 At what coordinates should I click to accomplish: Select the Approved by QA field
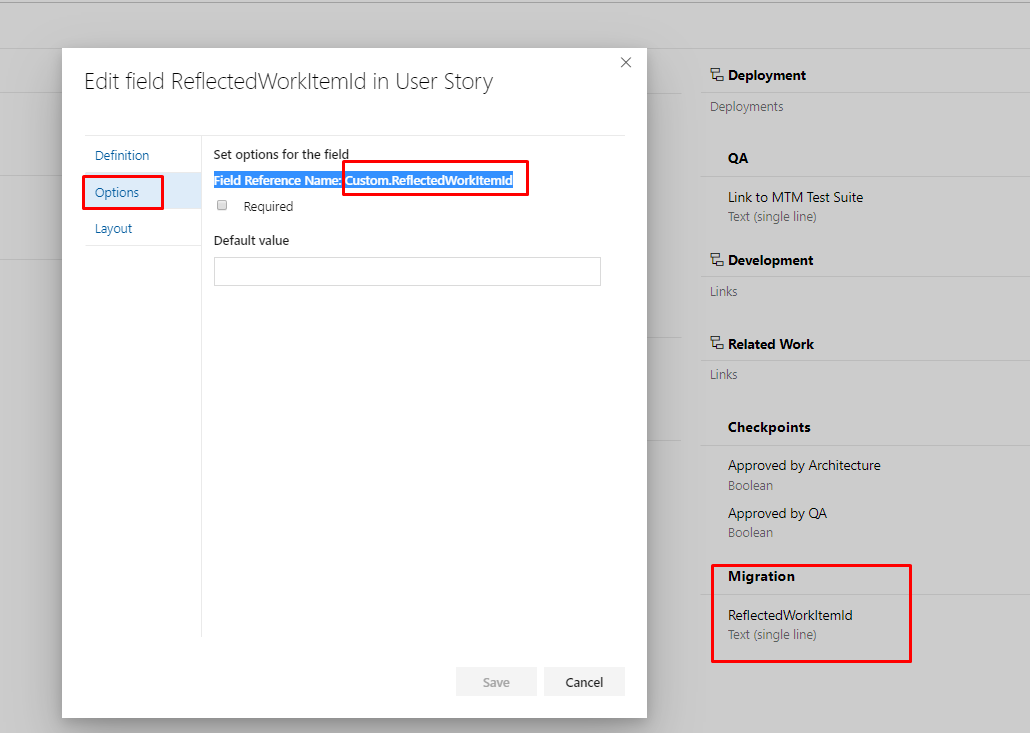pos(778,512)
